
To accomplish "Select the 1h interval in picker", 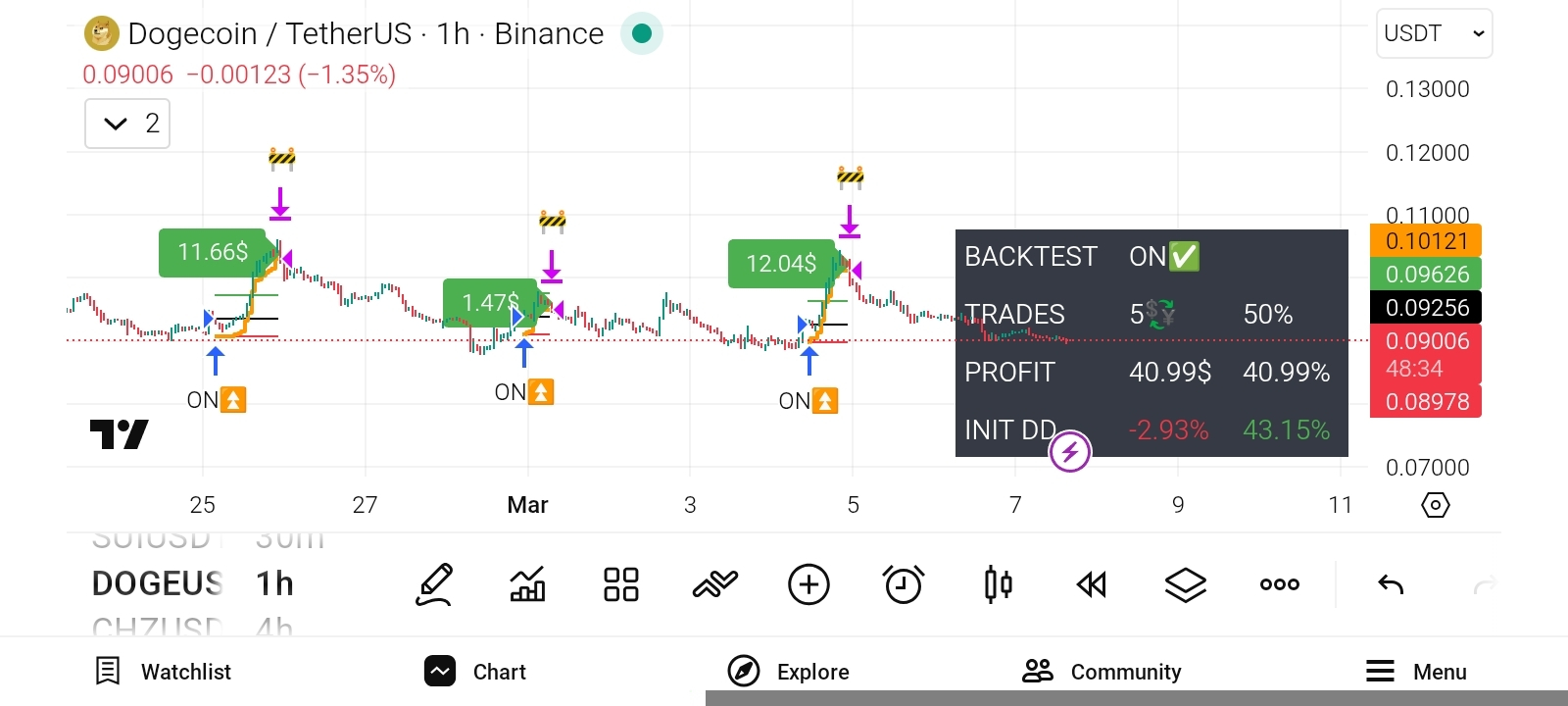I will (274, 583).
